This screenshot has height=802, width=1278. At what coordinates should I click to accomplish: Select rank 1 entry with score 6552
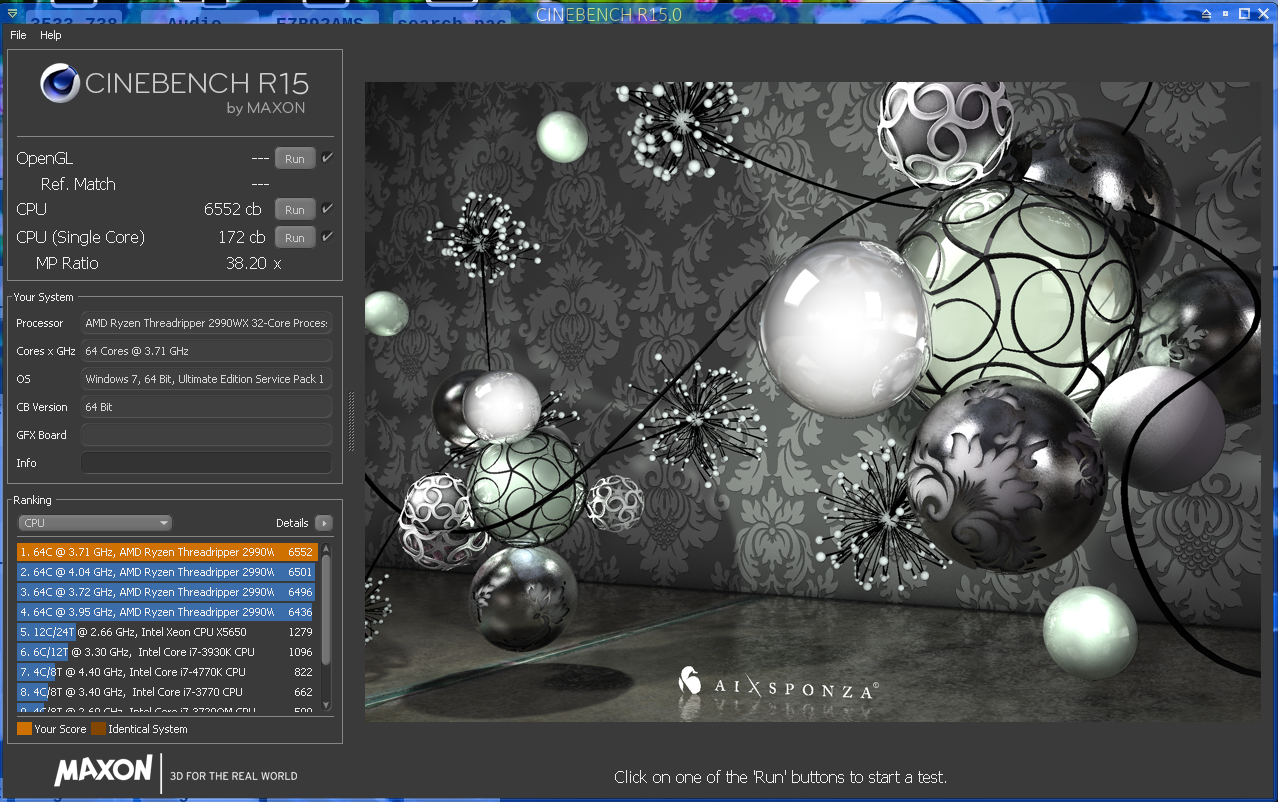tap(167, 552)
